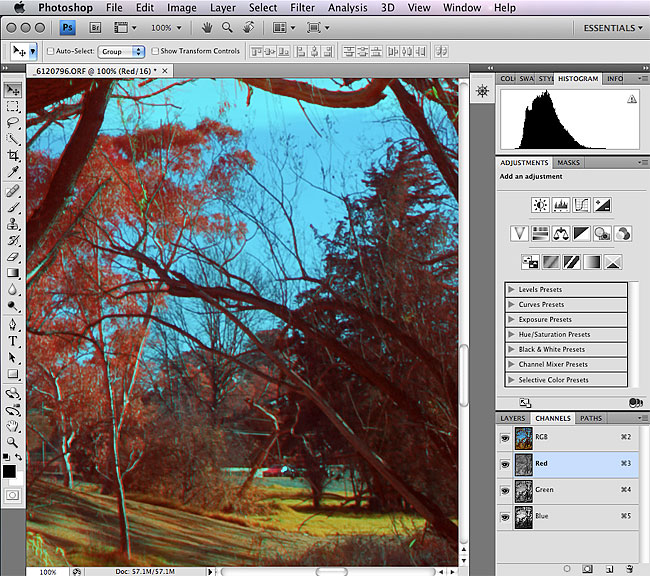The width and height of the screenshot is (650, 576).
Task: Switch to the Paths tab
Action: point(591,418)
